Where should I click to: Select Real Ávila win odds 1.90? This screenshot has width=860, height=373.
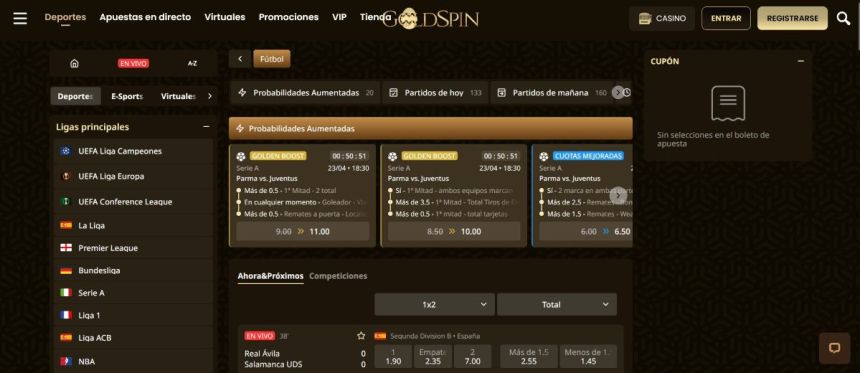pos(393,357)
